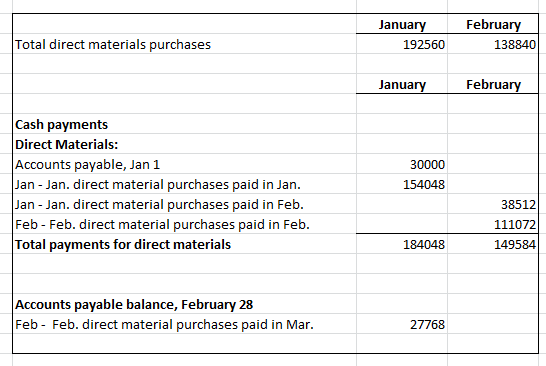Select the value 27768
Image resolution: width=546 pixels, height=366 pixels.
(427, 325)
